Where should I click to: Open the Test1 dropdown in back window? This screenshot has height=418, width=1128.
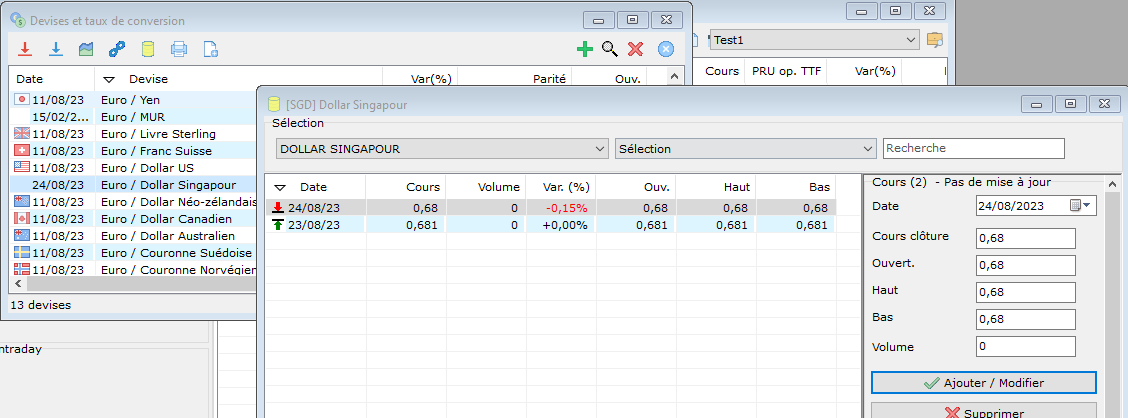point(815,40)
